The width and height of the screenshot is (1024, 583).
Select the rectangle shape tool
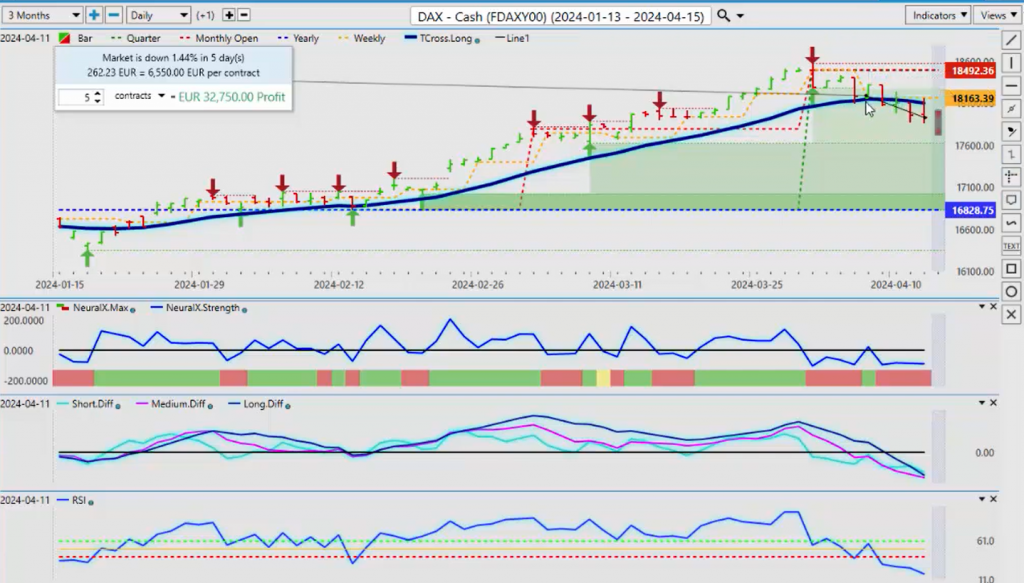click(x=1011, y=269)
